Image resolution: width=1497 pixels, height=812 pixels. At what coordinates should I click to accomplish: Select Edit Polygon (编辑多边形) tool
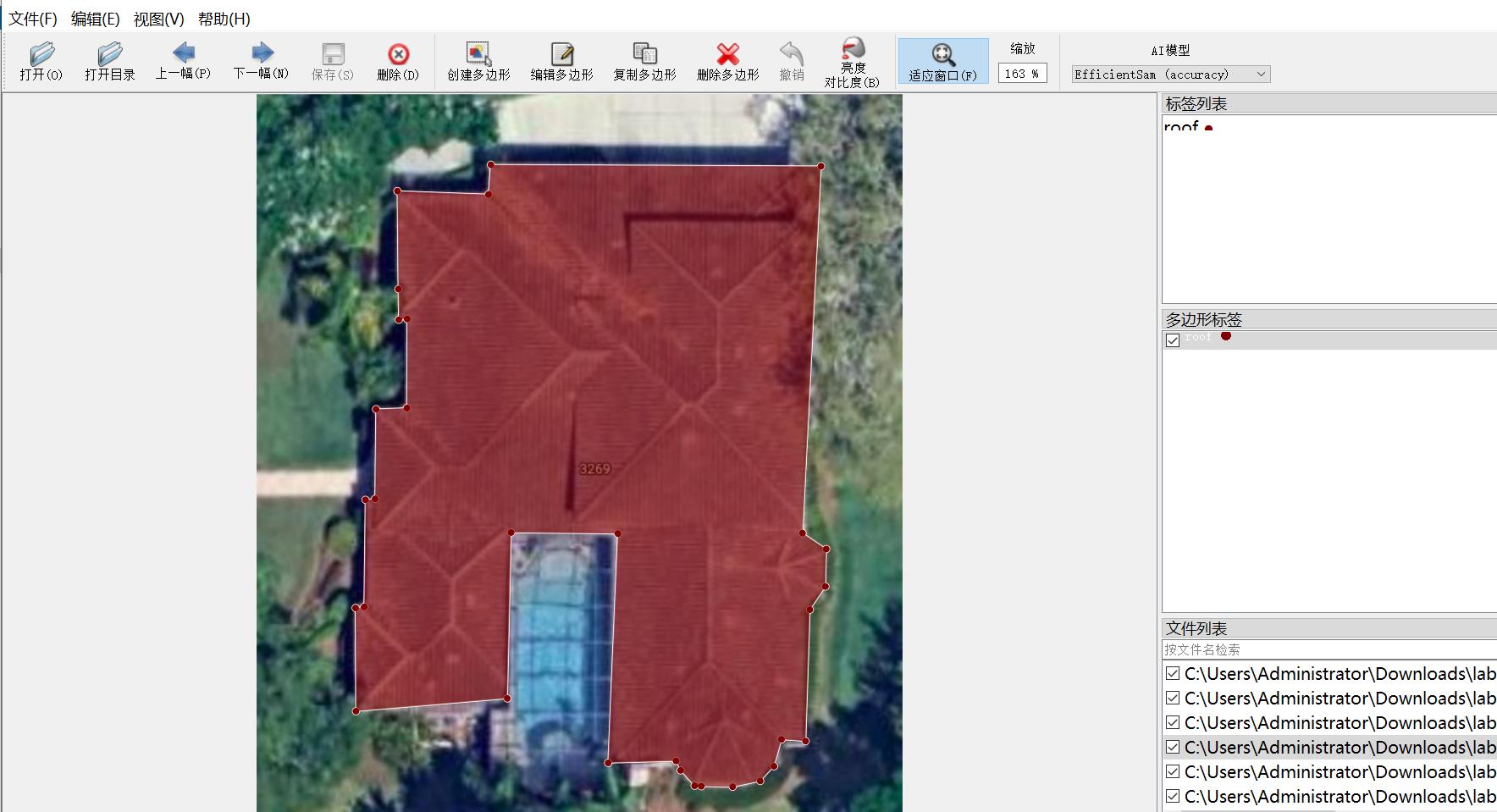click(561, 56)
